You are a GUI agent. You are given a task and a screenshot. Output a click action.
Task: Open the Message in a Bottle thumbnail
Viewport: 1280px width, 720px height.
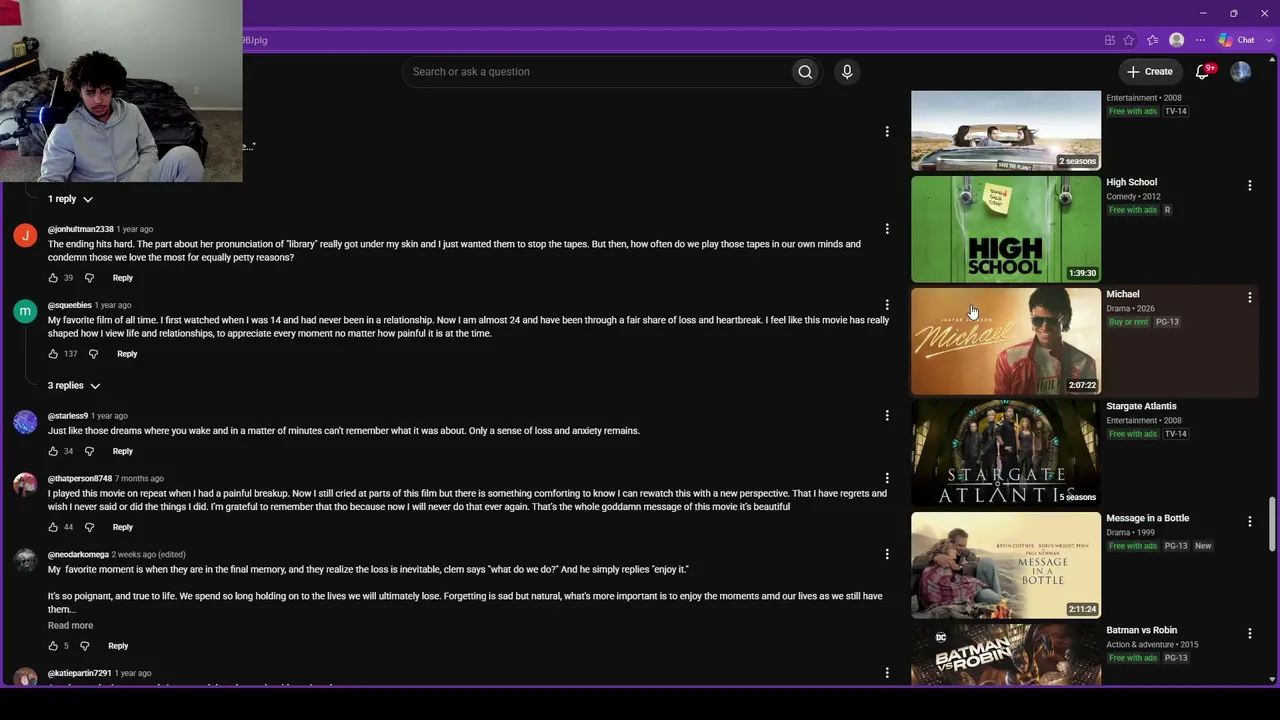tap(1006, 566)
